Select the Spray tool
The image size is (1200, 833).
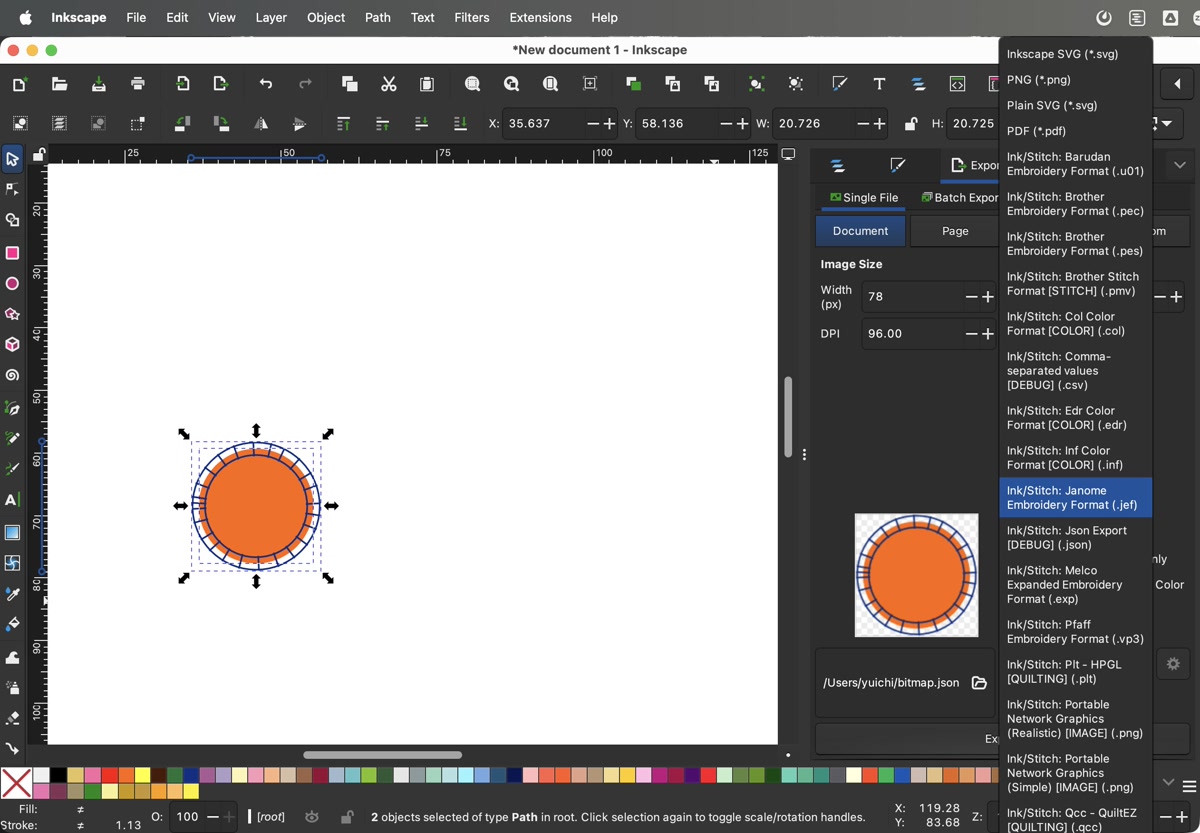point(12,688)
